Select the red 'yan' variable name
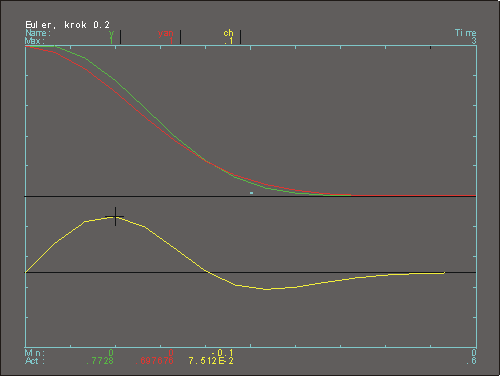 pyautogui.click(x=166, y=33)
